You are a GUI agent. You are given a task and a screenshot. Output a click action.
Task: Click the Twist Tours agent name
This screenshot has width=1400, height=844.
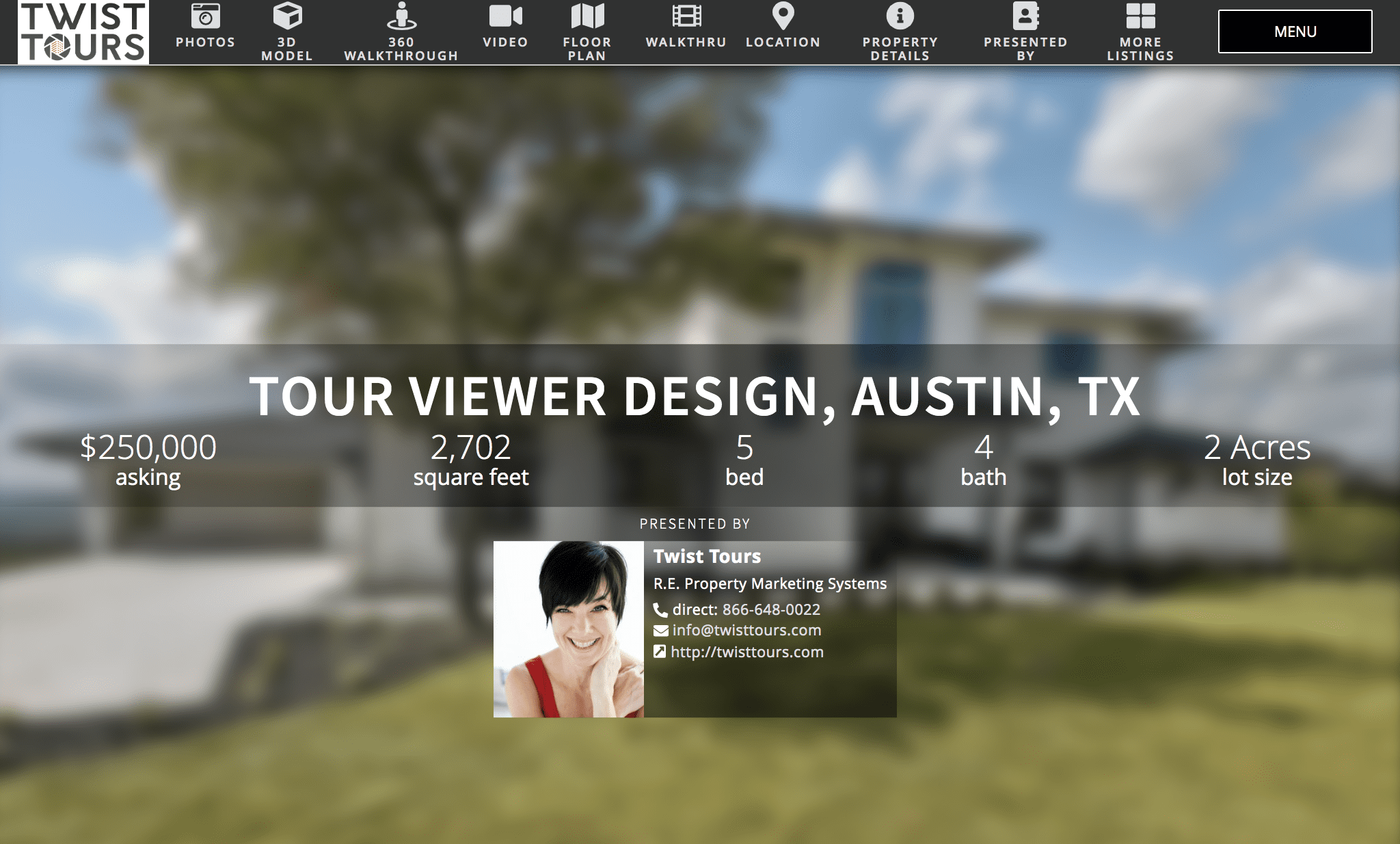707,556
